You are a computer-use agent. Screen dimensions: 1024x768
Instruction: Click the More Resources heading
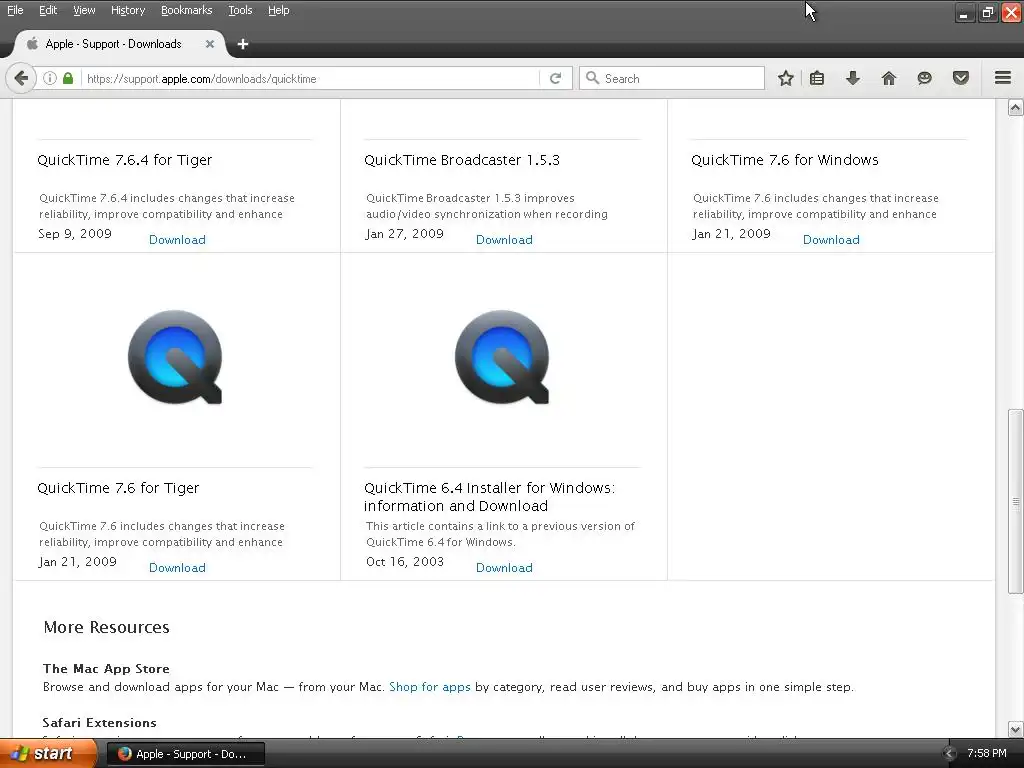pyautogui.click(x=106, y=627)
